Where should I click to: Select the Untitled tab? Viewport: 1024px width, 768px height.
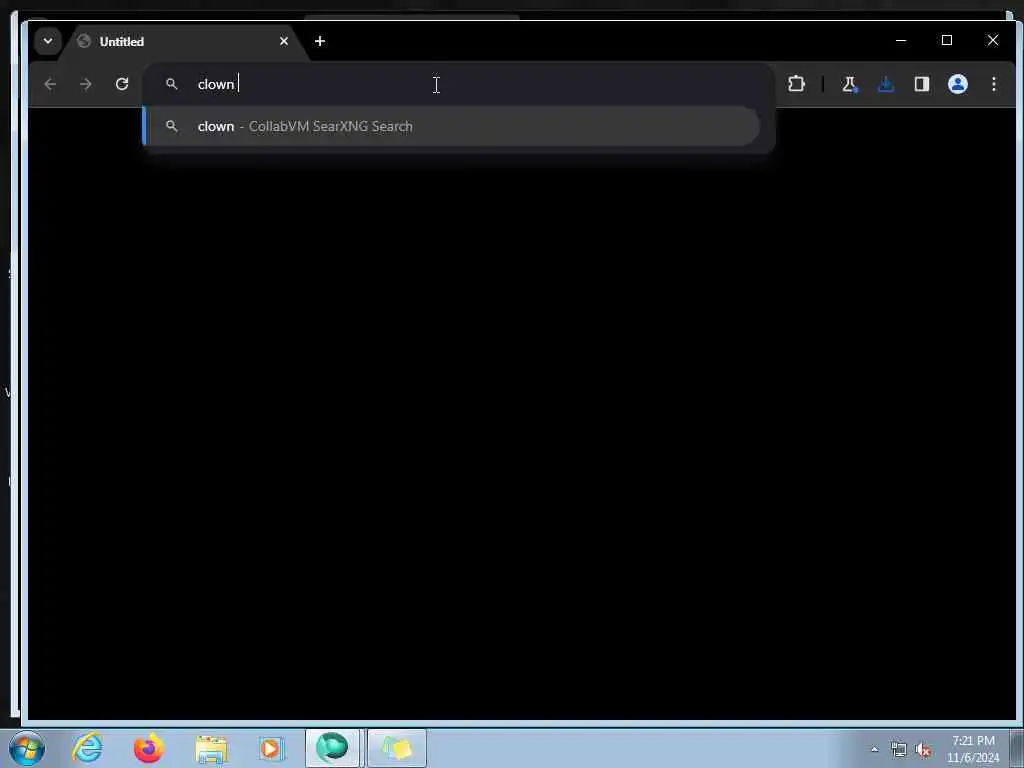coord(184,42)
